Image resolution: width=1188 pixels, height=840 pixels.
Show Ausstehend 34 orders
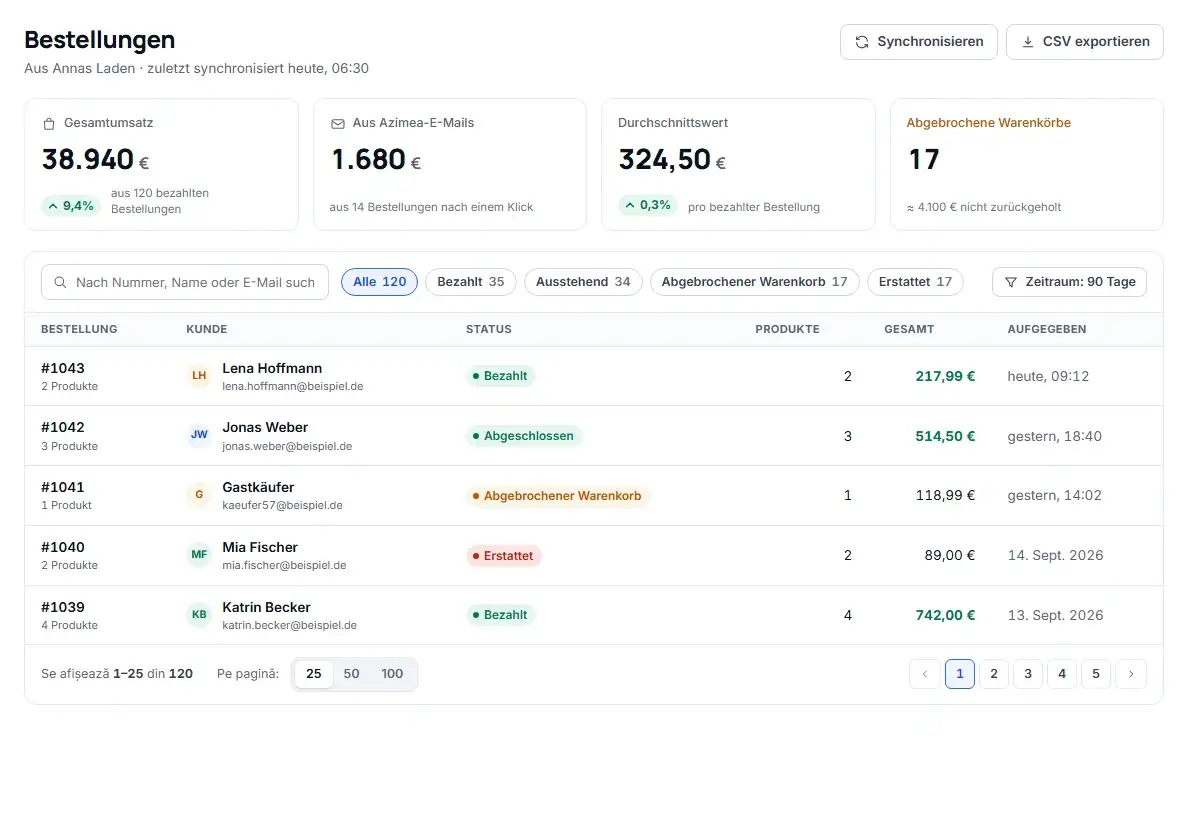point(583,282)
